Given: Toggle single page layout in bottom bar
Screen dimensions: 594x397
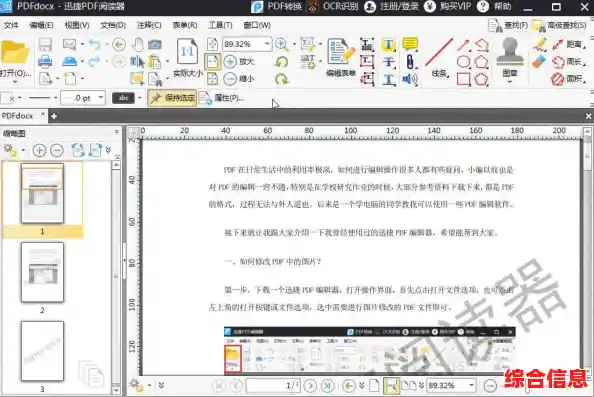Looking at the screenshot, I should (x=374, y=386).
